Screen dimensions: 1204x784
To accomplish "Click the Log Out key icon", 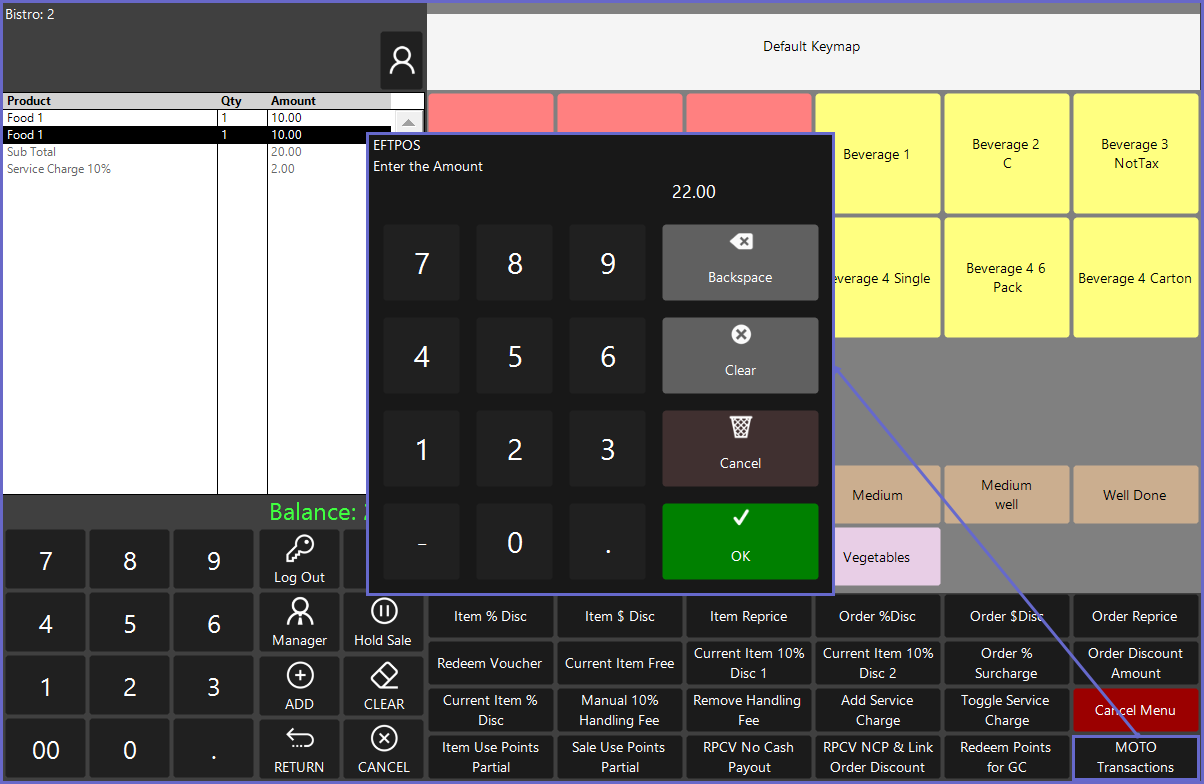I will point(299,559).
